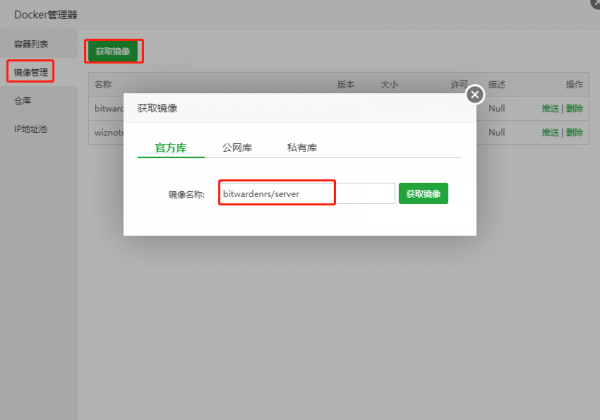
Task: Click the bitwarden image name cell
Action: click(x=107, y=107)
